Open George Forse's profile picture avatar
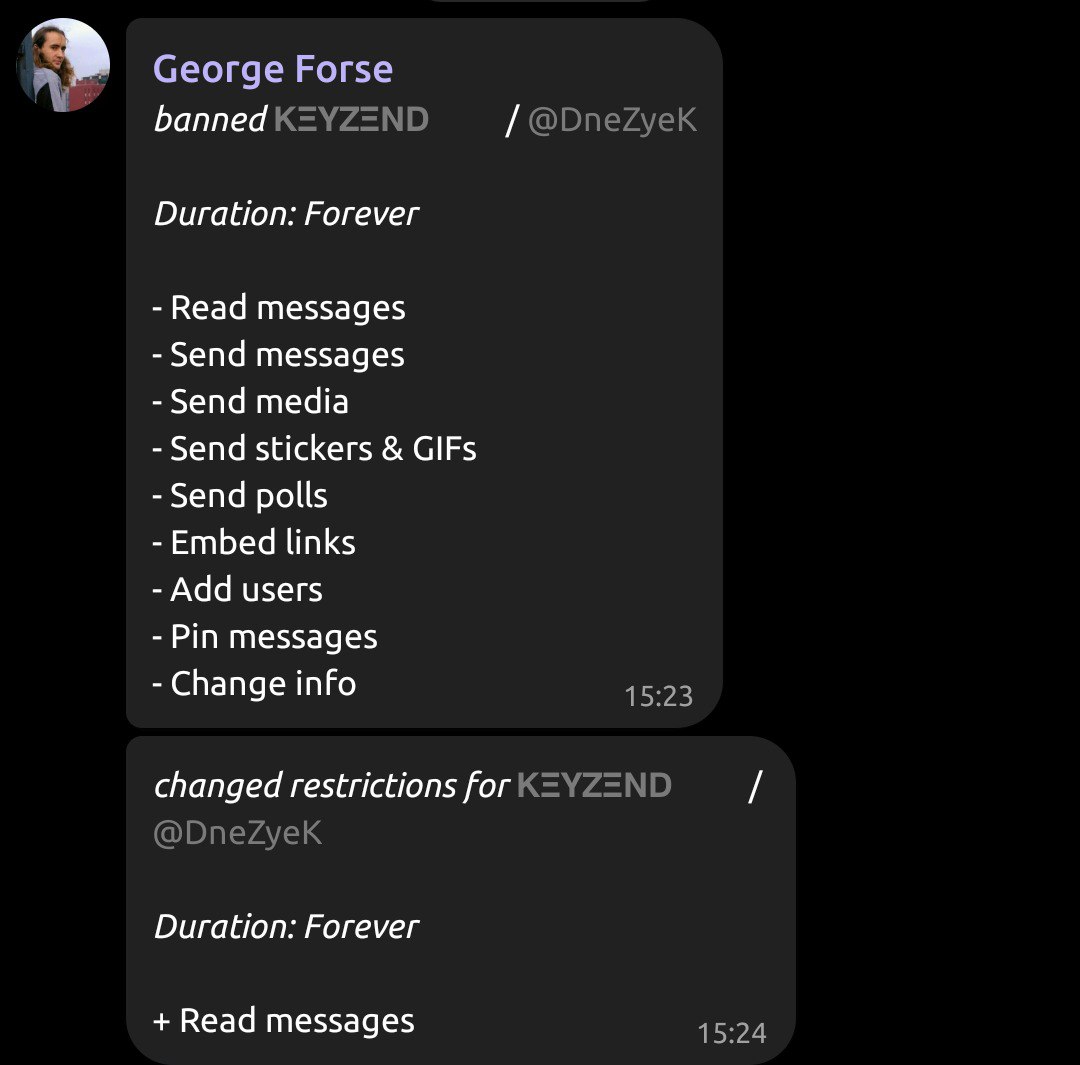Image resolution: width=1080 pixels, height=1065 pixels. [x=63, y=65]
